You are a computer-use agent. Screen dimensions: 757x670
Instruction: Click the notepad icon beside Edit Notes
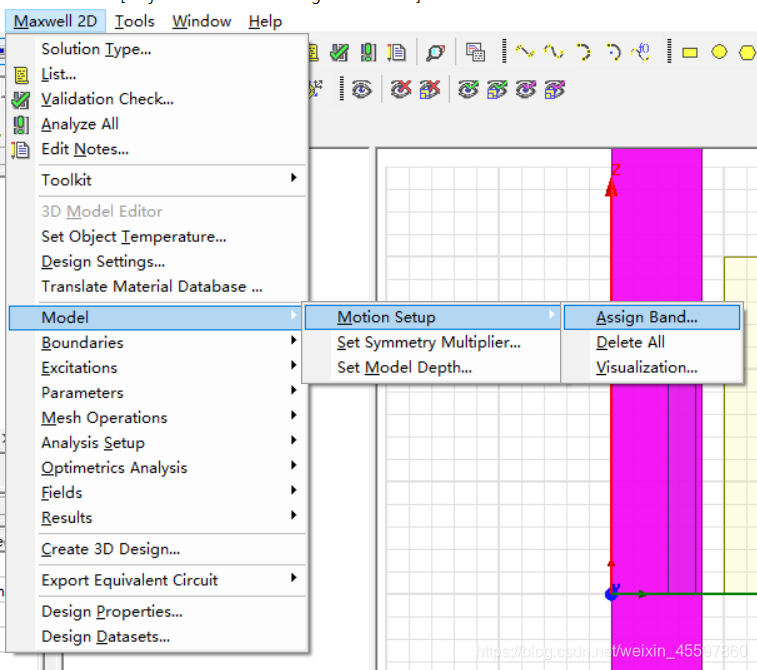[20, 150]
